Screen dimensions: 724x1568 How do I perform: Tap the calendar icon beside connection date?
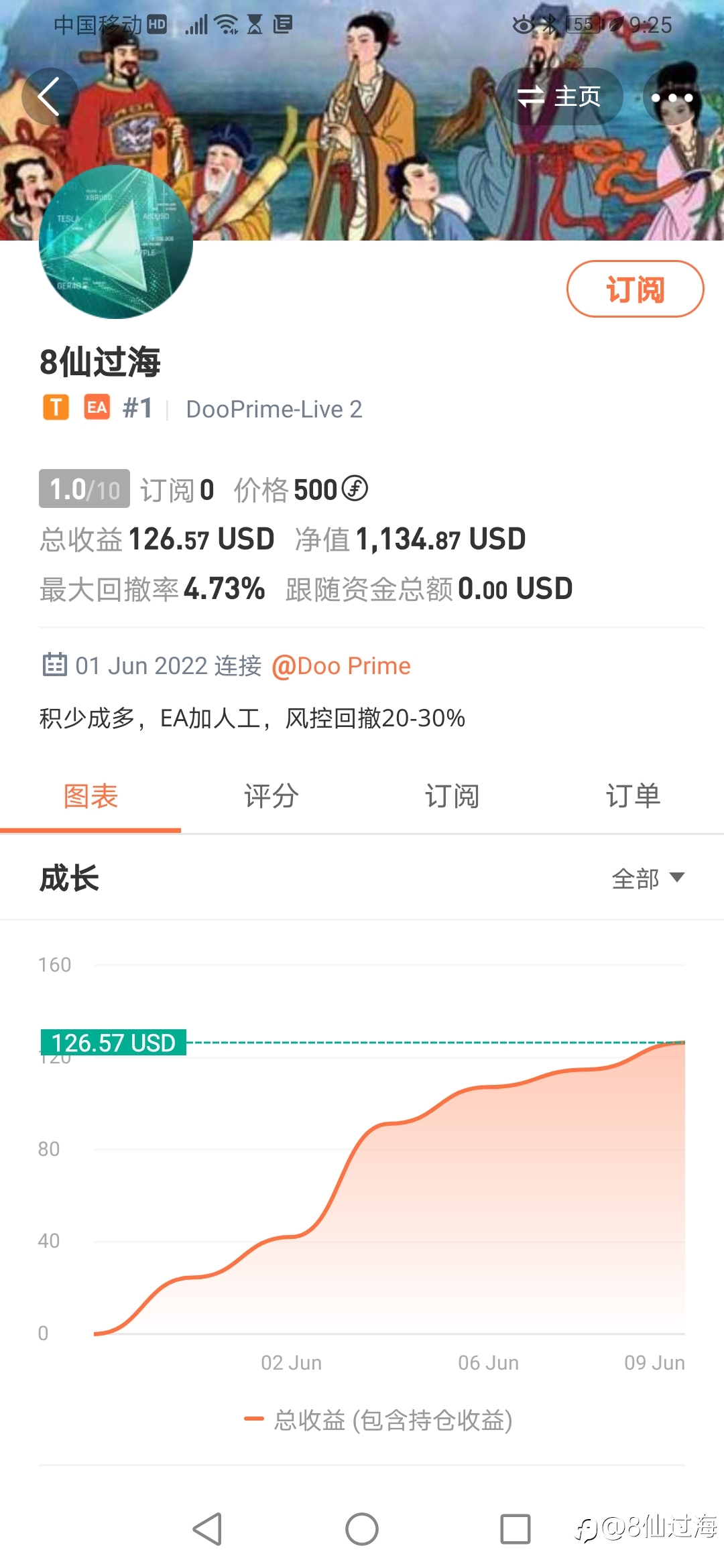tap(54, 665)
